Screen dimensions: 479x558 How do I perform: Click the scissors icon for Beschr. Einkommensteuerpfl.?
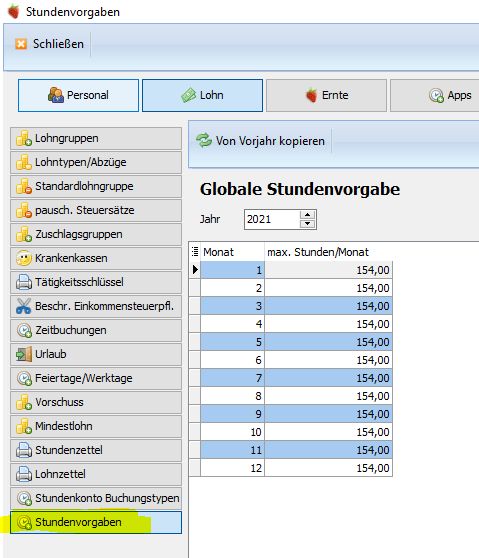[24, 306]
